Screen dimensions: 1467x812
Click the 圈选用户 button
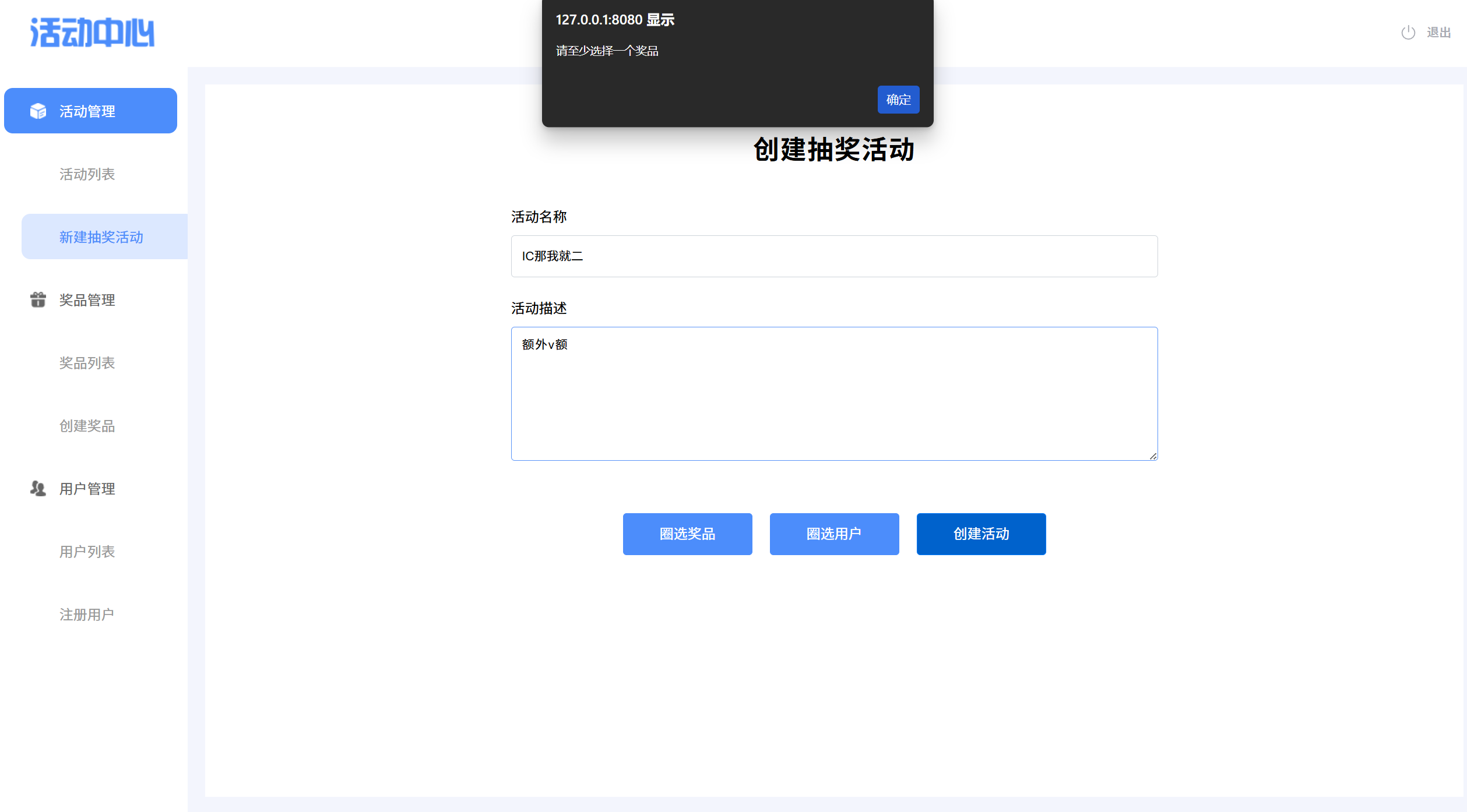coord(834,534)
